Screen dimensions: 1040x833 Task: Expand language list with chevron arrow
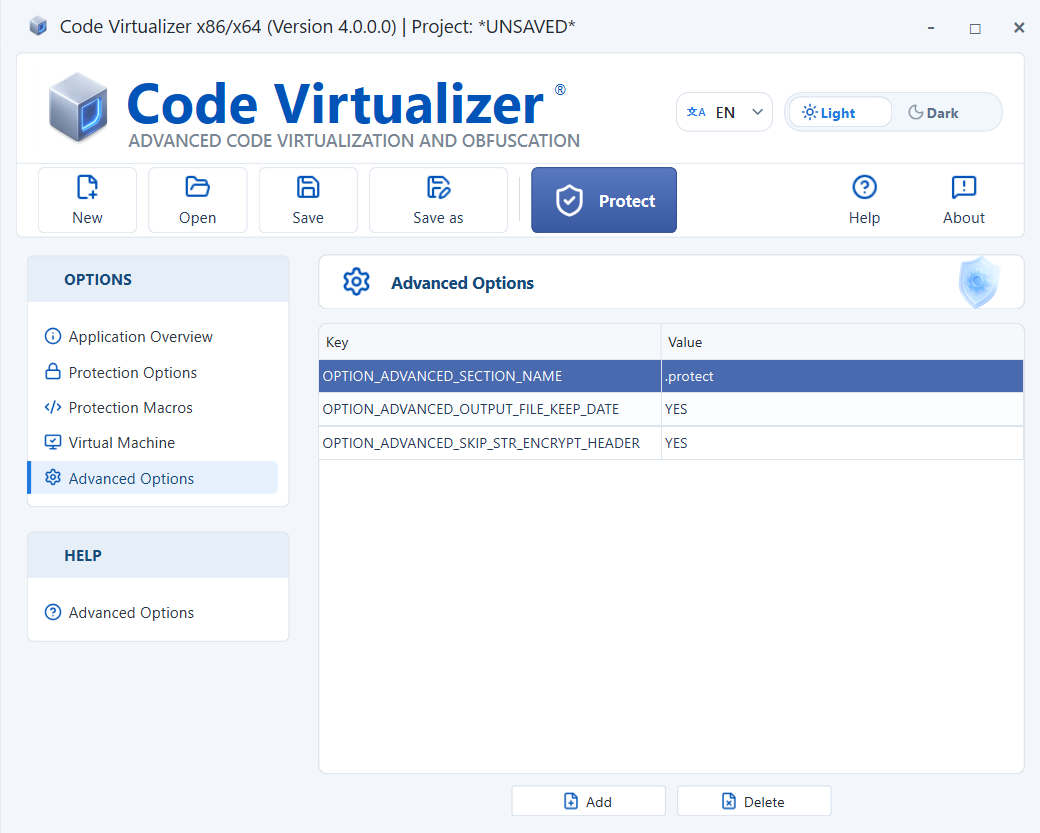click(x=757, y=112)
